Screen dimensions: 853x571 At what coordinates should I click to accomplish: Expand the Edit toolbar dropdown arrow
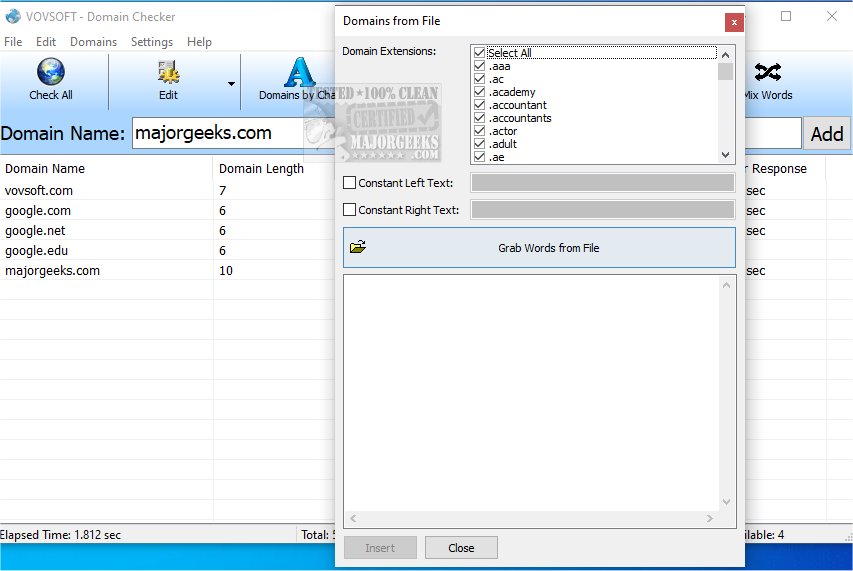coord(231,83)
